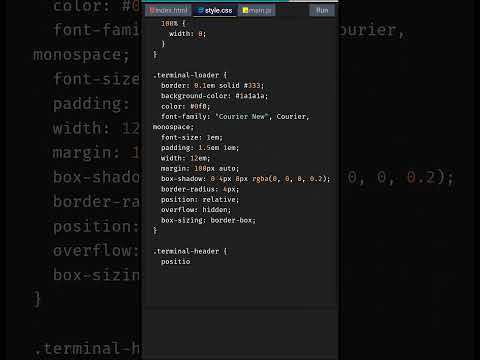Click the 'border: 0.1em solid #333;' line
480x360 pixels.
[212, 86]
